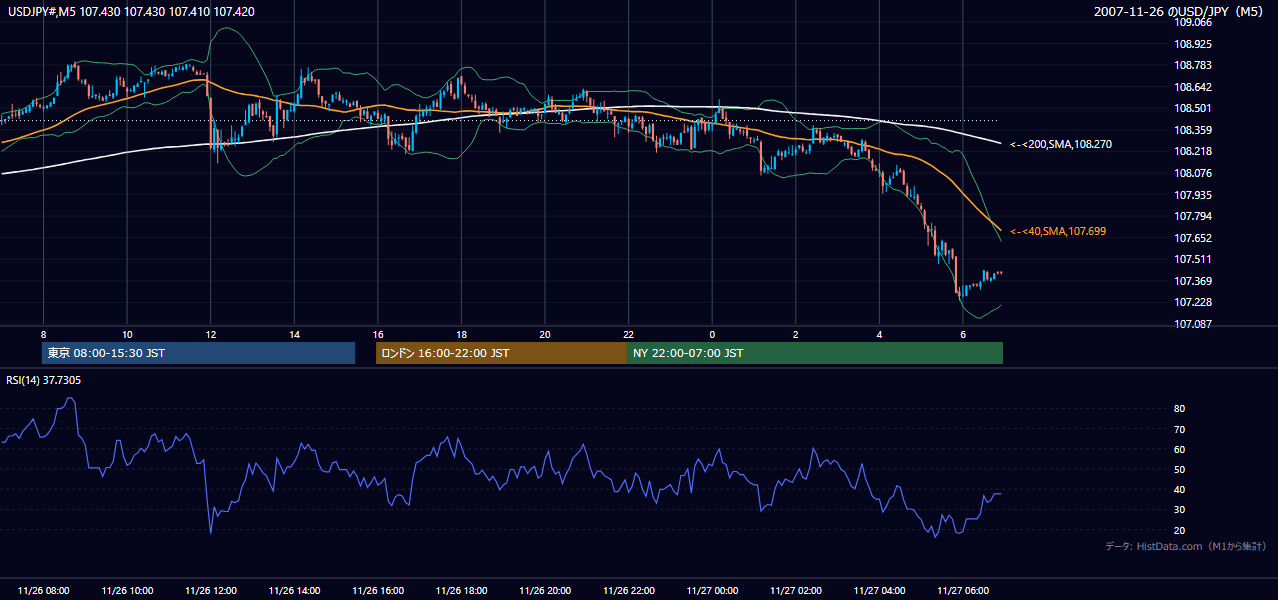Click hour label 20 under the price chart
The width and height of the screenshot is (1278, 600).
click(544, 334)
